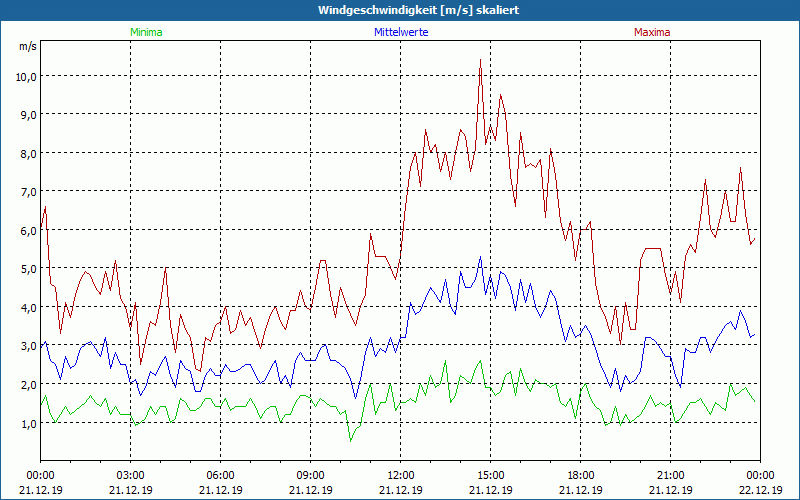Image resolution: width=800 pixels, height=500 pixels.
Task: Click the 2,0 y-axis value
Action: tap(29, 385)
